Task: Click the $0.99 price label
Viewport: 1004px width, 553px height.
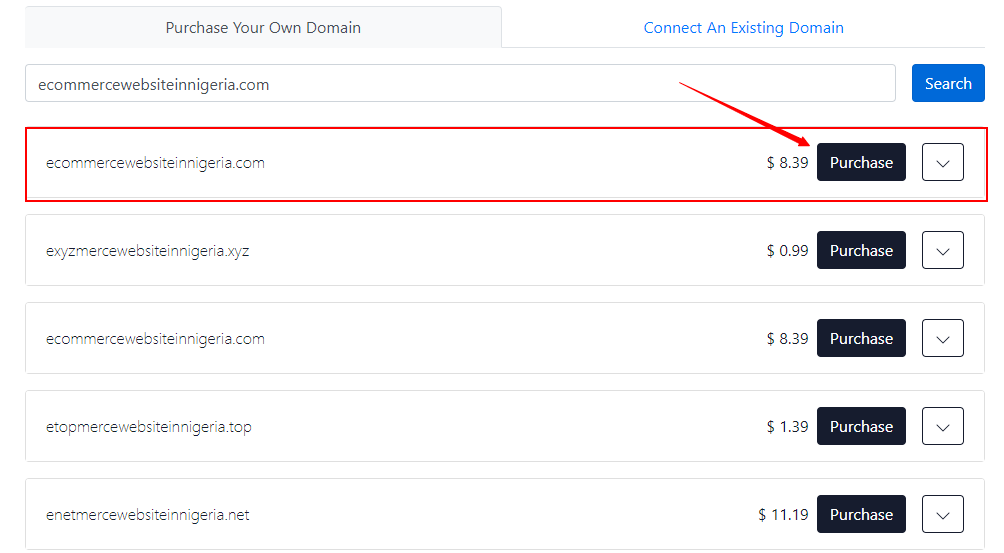Action: tap(788, 251)
